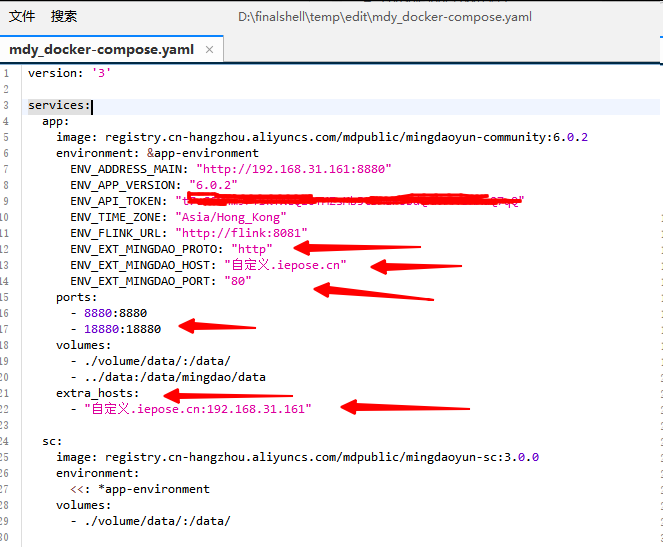The height and width of the screenshot is (547, 663).
Task: Click the ENV_EXT_MINGDAO_PROTO http value
Action: click(251, 248)
